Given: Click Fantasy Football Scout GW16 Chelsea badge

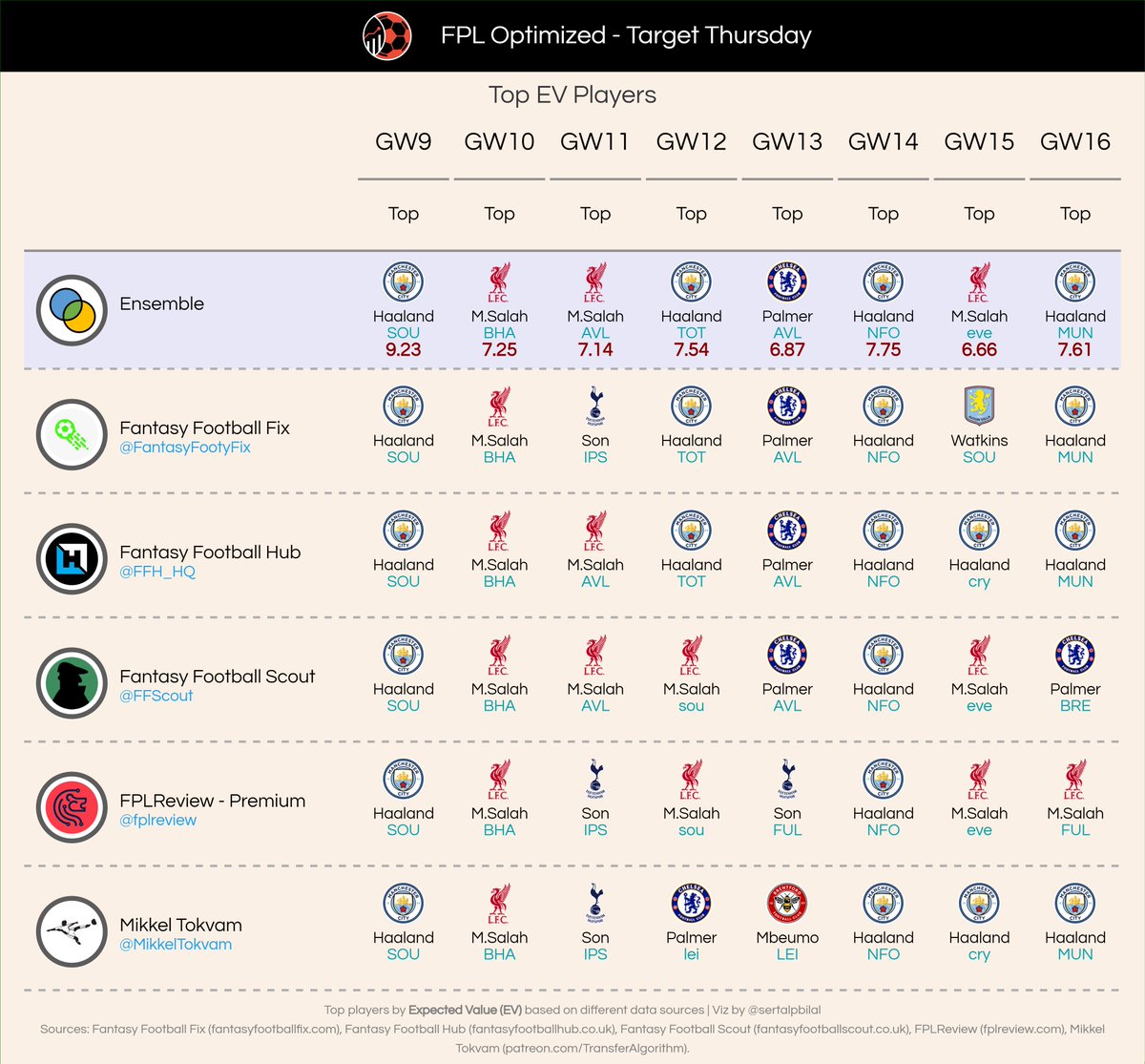Looking at the screenshot, I should coord(1075,655).
